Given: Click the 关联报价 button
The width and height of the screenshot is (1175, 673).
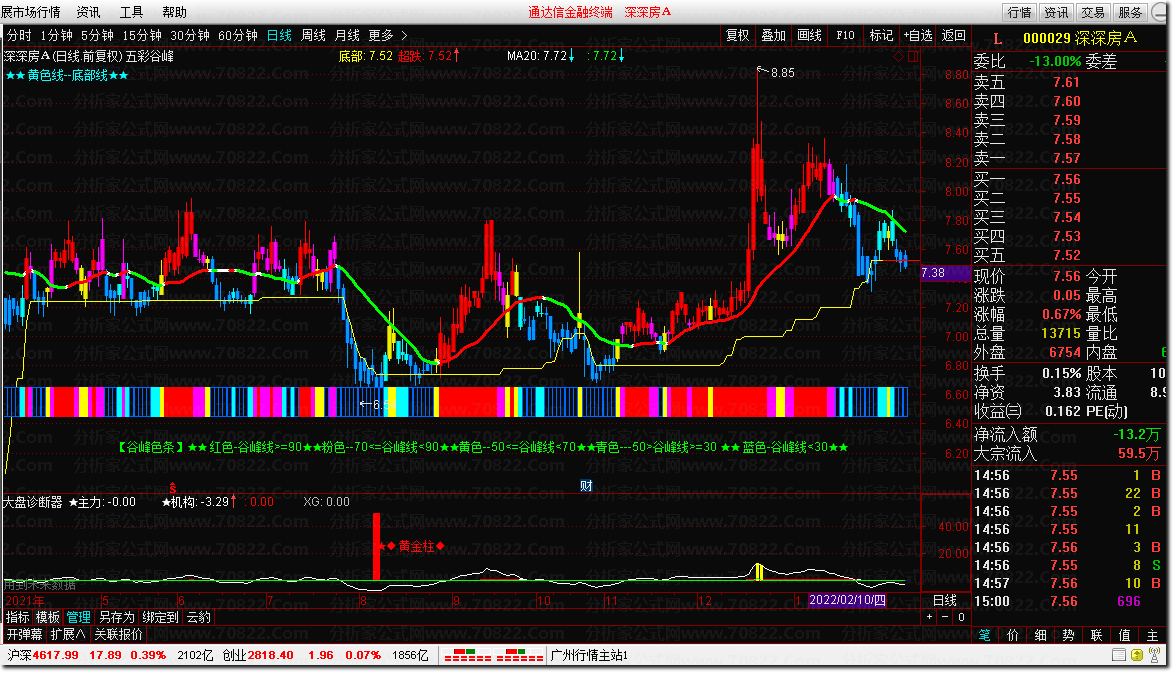Looking at the screenshot, I should [x=118, y=634].
